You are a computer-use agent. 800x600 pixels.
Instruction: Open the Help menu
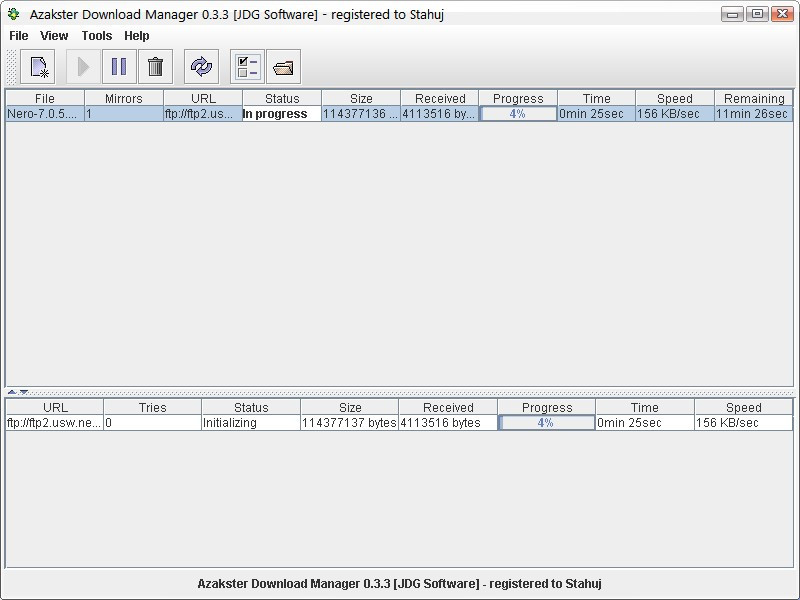pos(137,36)
